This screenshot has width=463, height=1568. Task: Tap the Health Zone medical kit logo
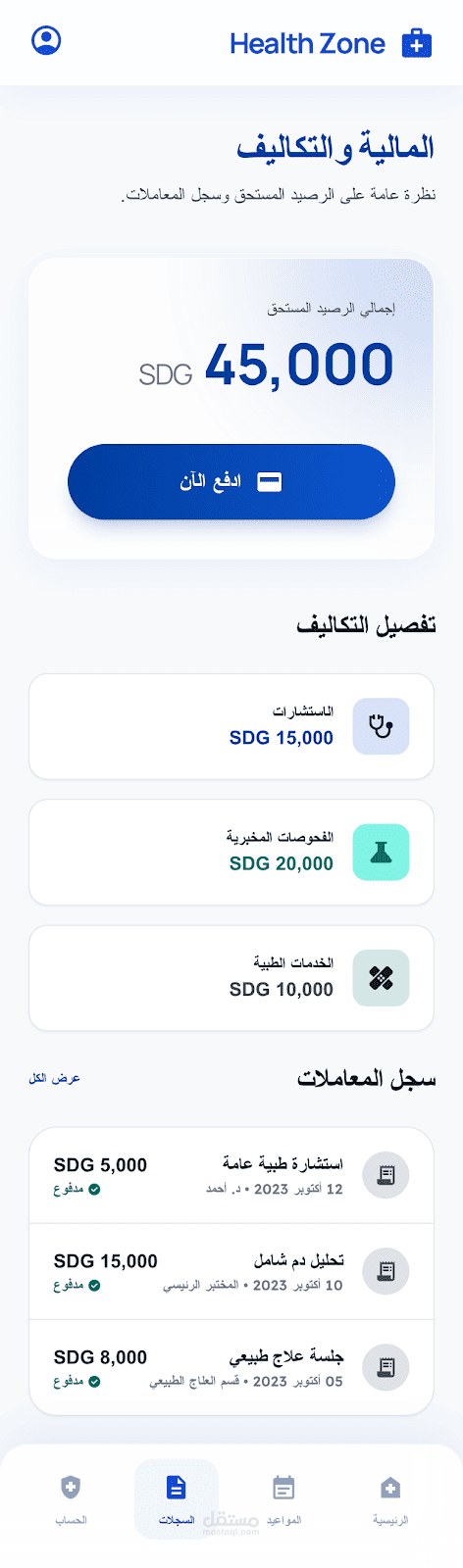(417, 43)
